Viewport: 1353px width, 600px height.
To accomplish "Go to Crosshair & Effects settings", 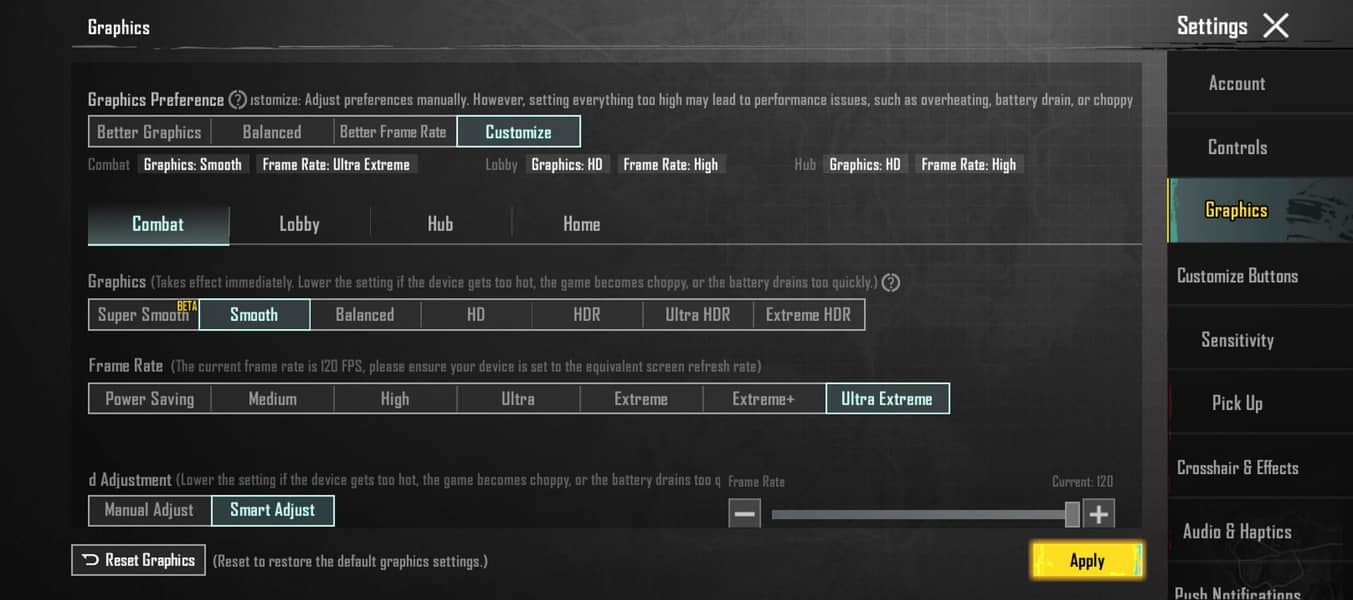I will click(x=1237, y=468).
